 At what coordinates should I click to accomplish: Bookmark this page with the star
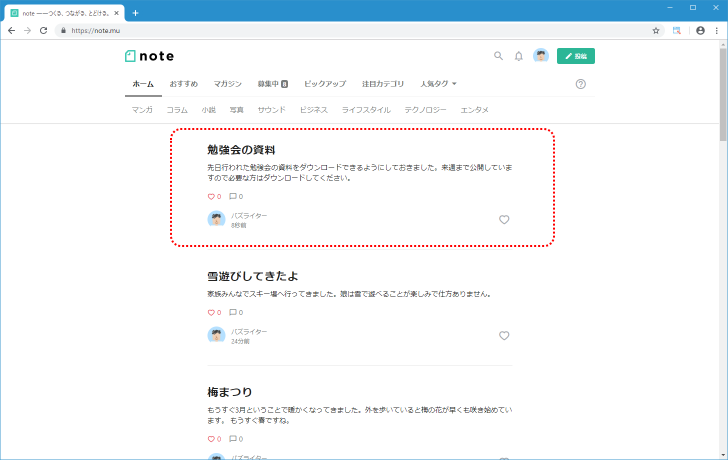pos(656,31)
